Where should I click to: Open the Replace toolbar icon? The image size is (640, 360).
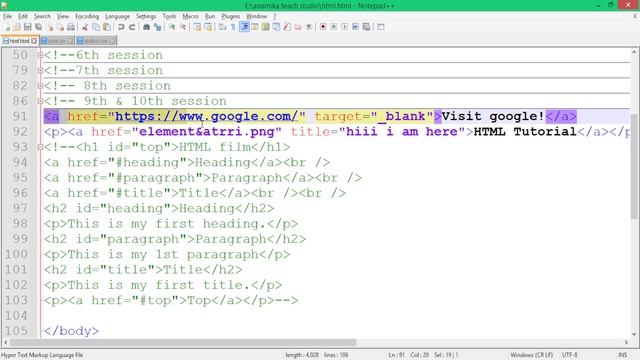(157, 27)
